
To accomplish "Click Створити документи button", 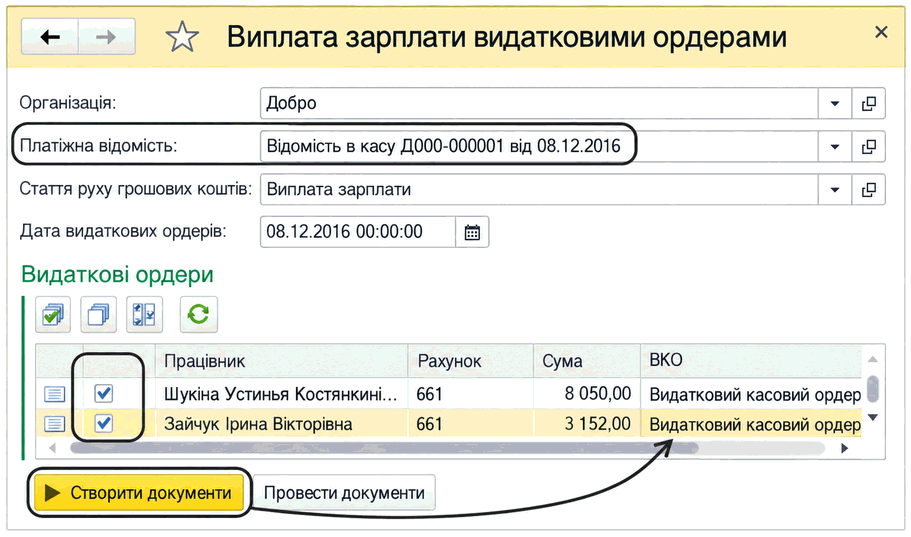I will [x=139, y=493].
